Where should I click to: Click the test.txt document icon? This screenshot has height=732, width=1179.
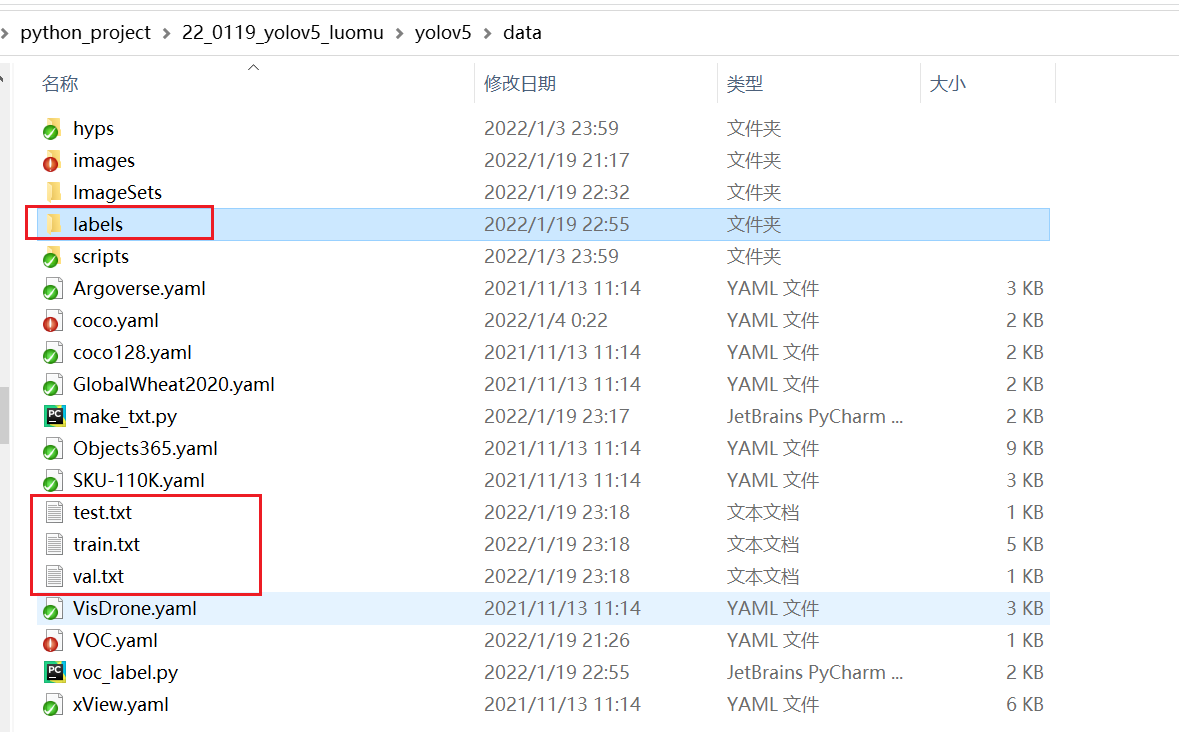click(54, 513)
